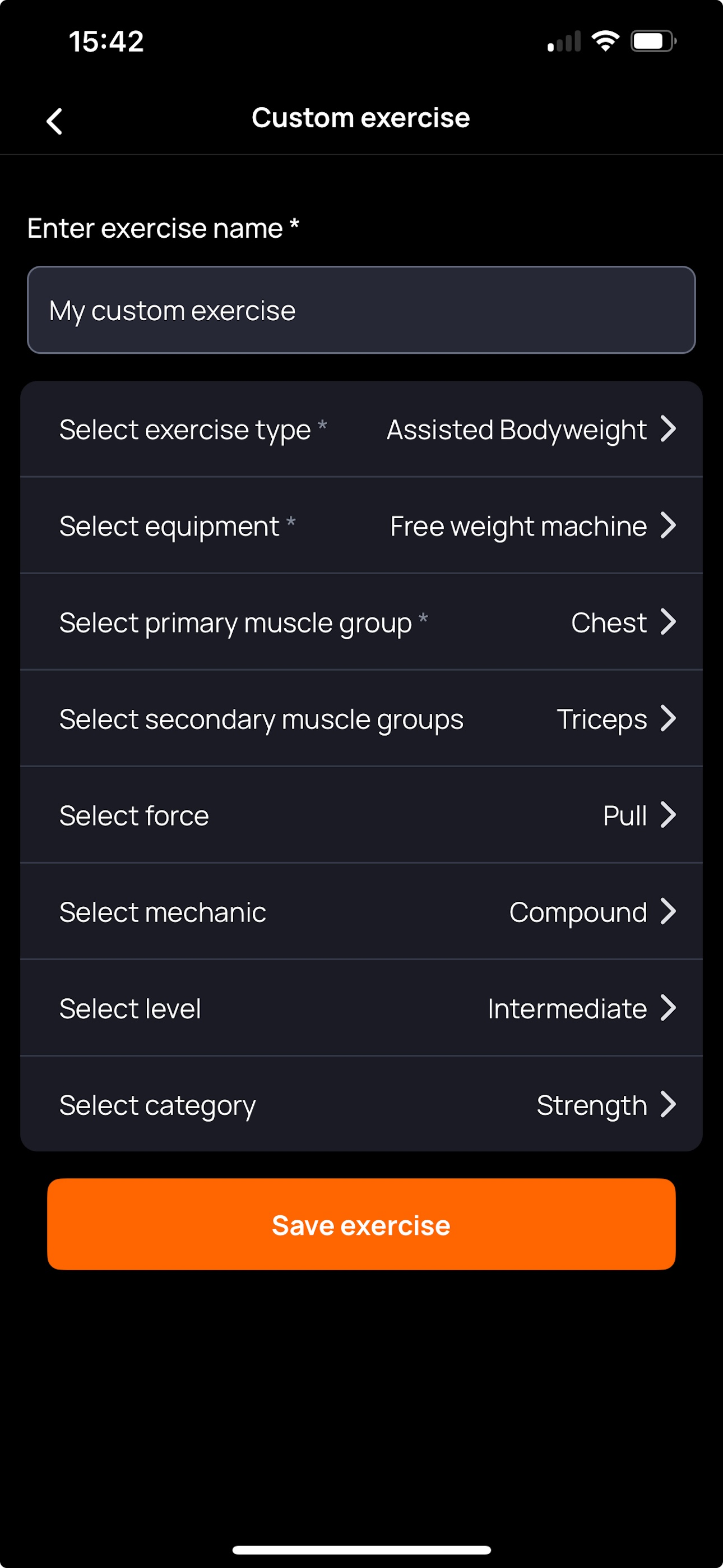Tap chevron beside Free weight machine
Image resolution: width=723 pixels, height=1568 pixels.
tap(668, 525)
